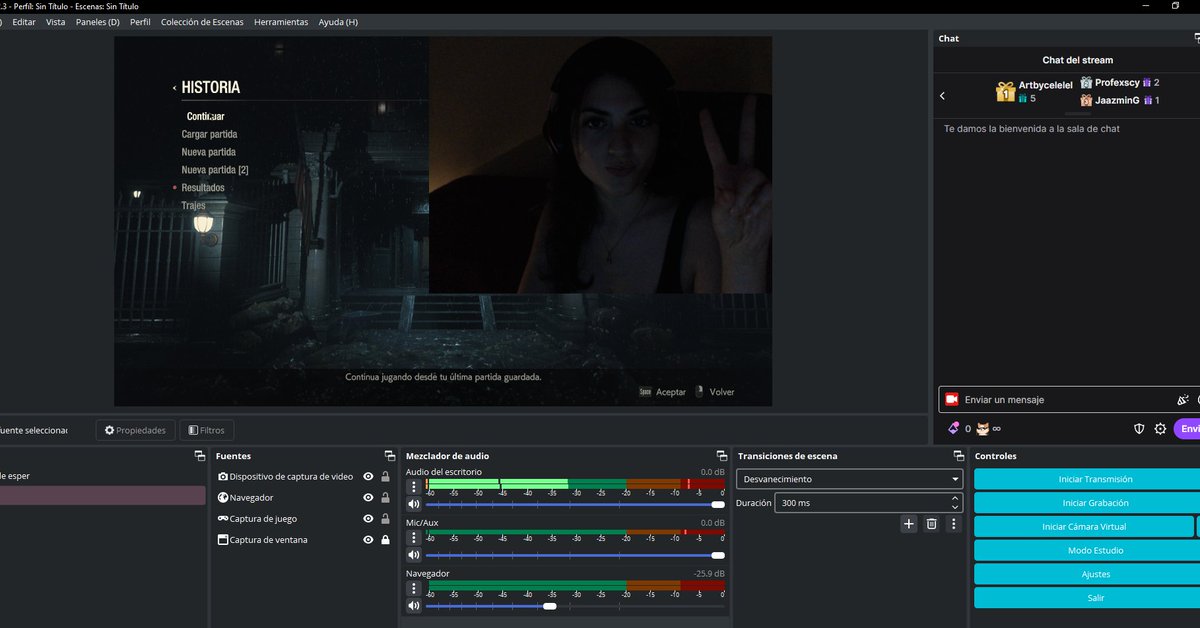This screenshot has width=1200, height=628.
Task: Click Iniciar Cámara Virtual
Action: pyautogui.click(x=1083, y=526)
